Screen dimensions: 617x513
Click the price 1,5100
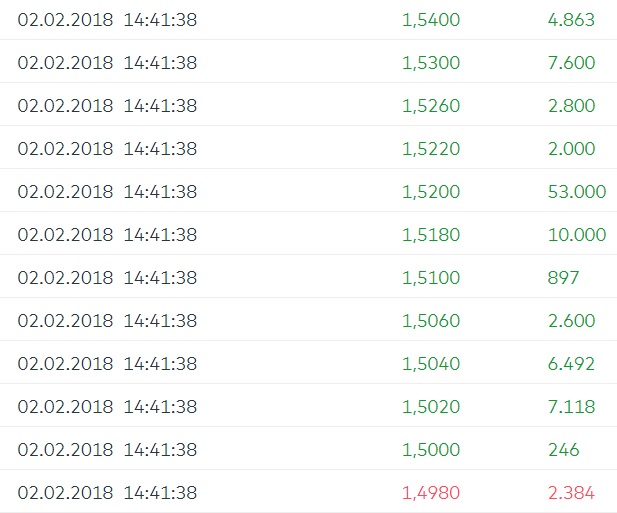tap(430, 278)
